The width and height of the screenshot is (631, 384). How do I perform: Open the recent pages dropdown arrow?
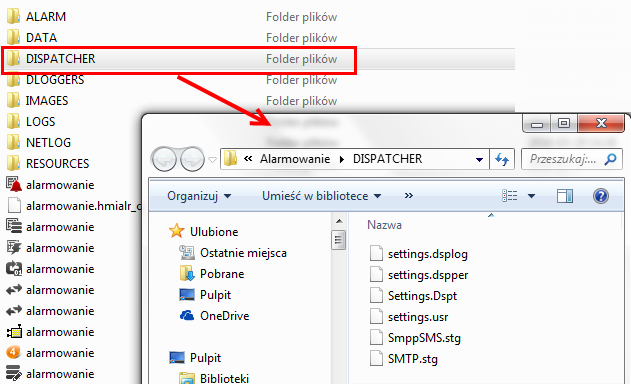[x=212, y=160]
